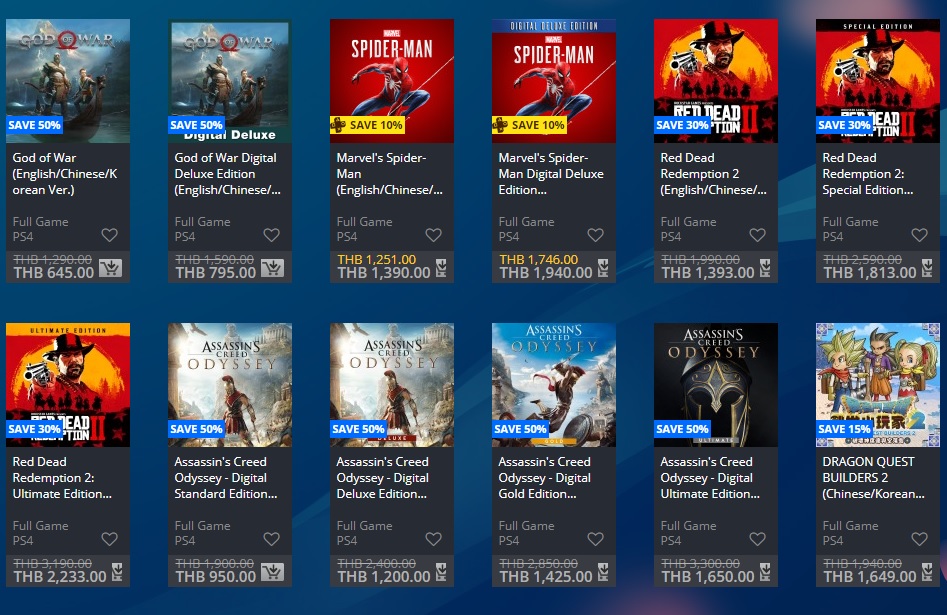The width and height of the screenshot is (947, 615).
Task: Open God of War Digital Deluxe cover art
Action: 230,81
